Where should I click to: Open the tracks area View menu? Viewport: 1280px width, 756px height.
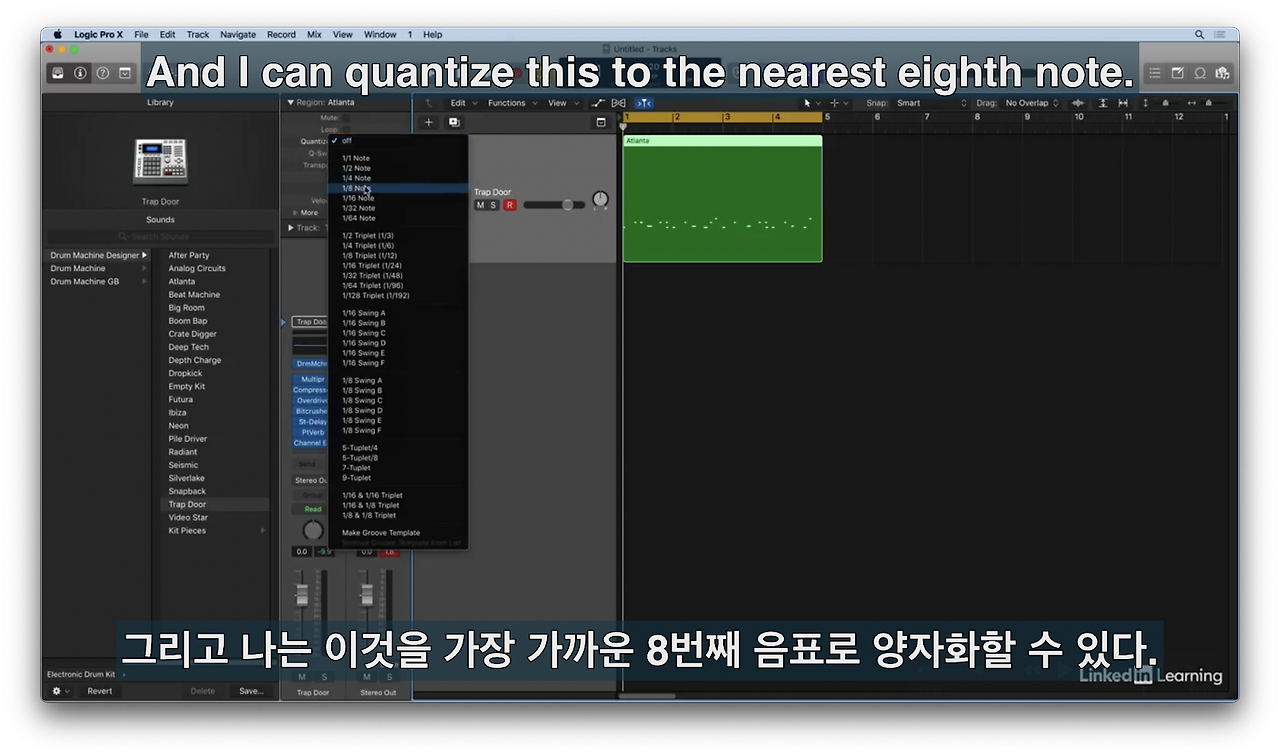tap(561, 103)
